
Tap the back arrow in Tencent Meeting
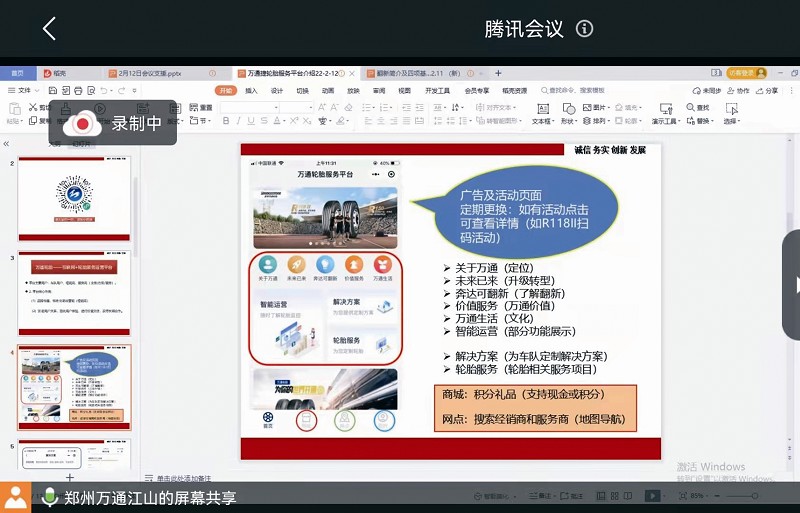coord(50,28)
